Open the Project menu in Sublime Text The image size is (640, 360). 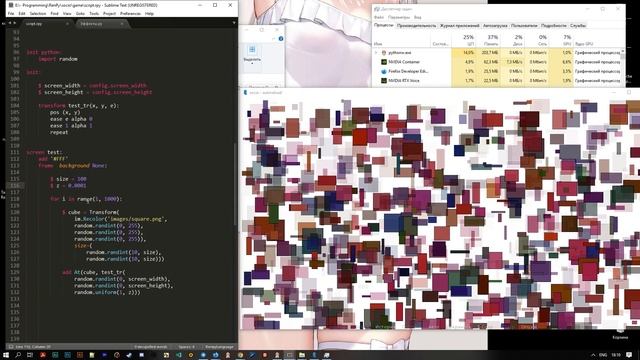click(109, 13)
